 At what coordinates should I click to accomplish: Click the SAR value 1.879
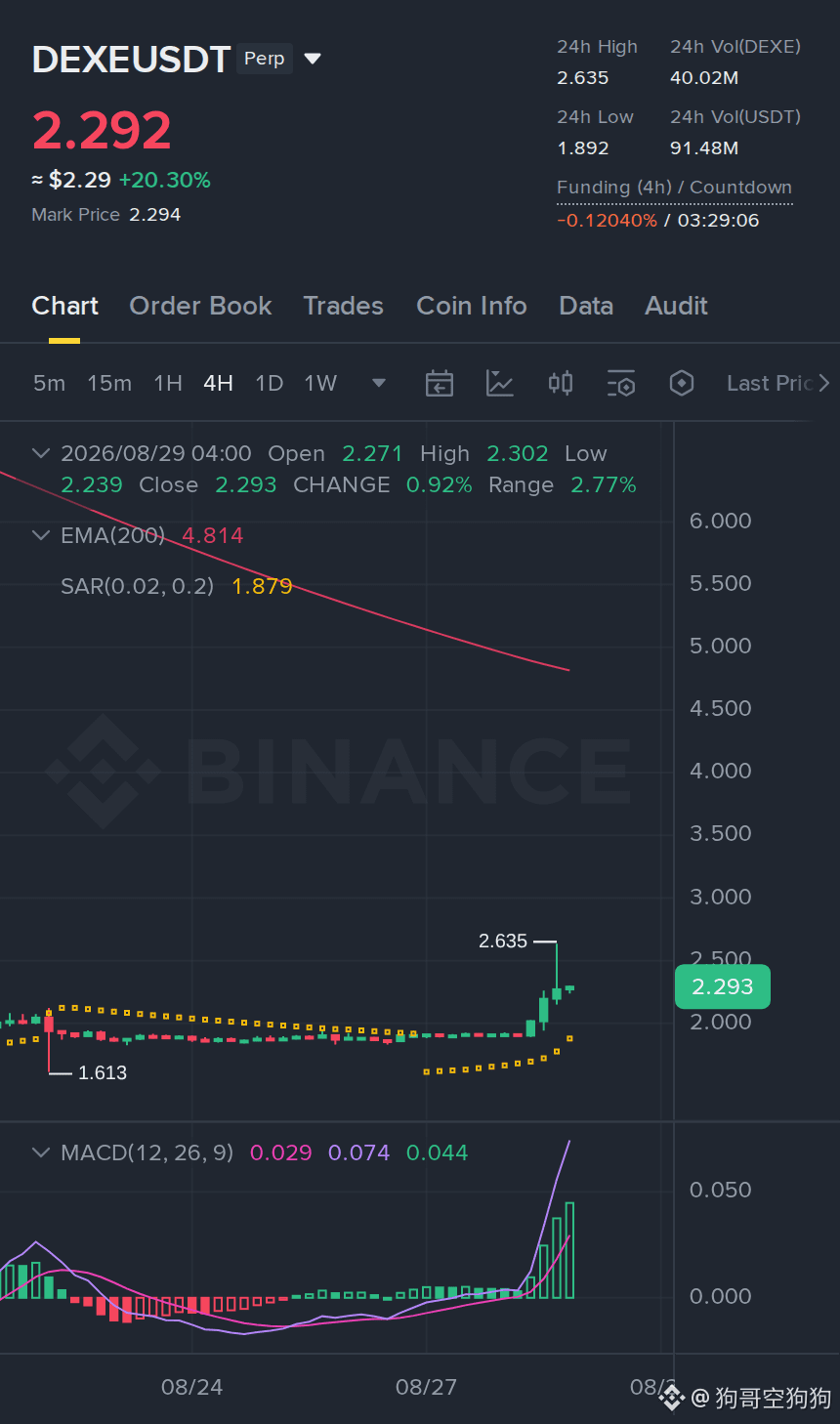262,586
